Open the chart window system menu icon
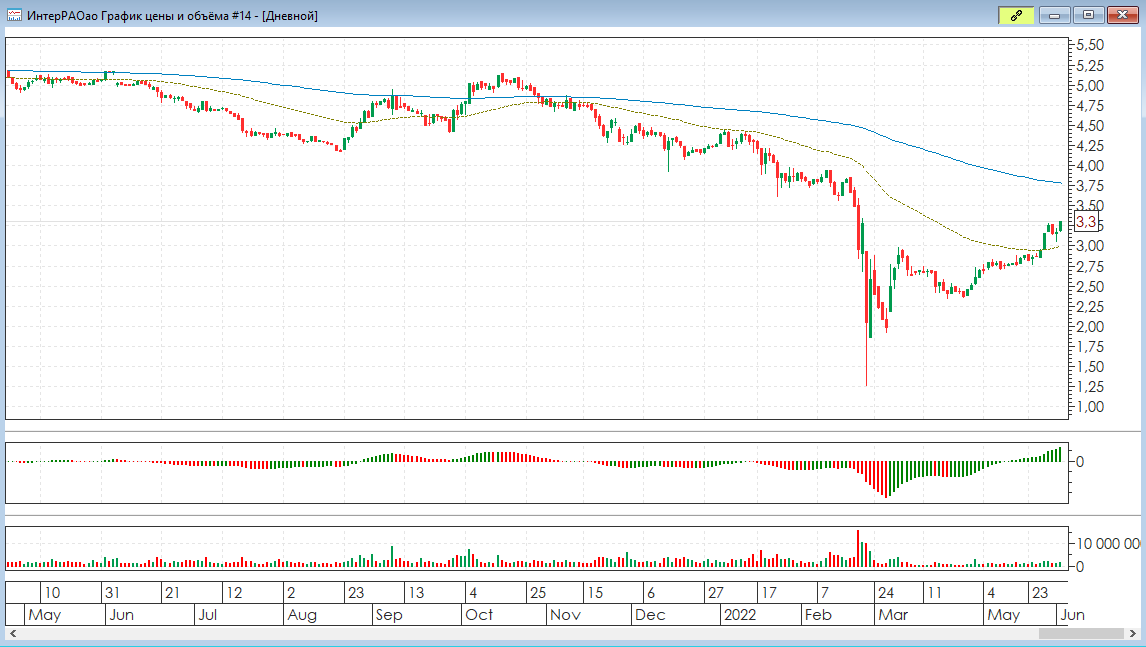The height and width of the screenshot is (647, 1146). pyautogui.click(x=14, y=15)
